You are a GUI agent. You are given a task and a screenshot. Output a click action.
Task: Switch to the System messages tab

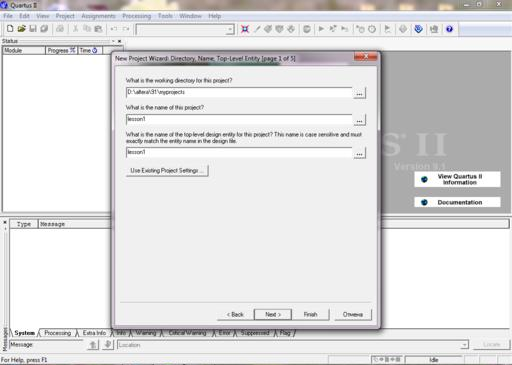pyautogui.click(x=24, y=333)
